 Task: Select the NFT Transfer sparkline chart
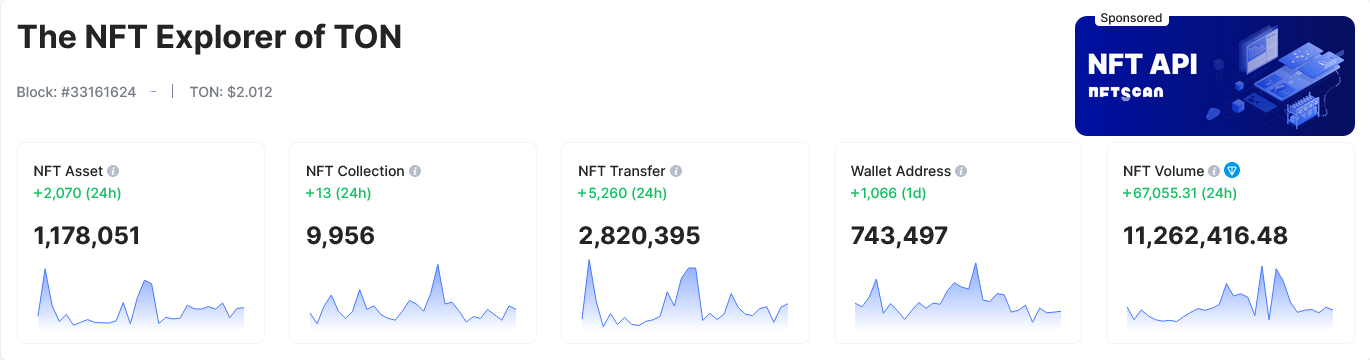pyautogui.click(x=685, y=293)
